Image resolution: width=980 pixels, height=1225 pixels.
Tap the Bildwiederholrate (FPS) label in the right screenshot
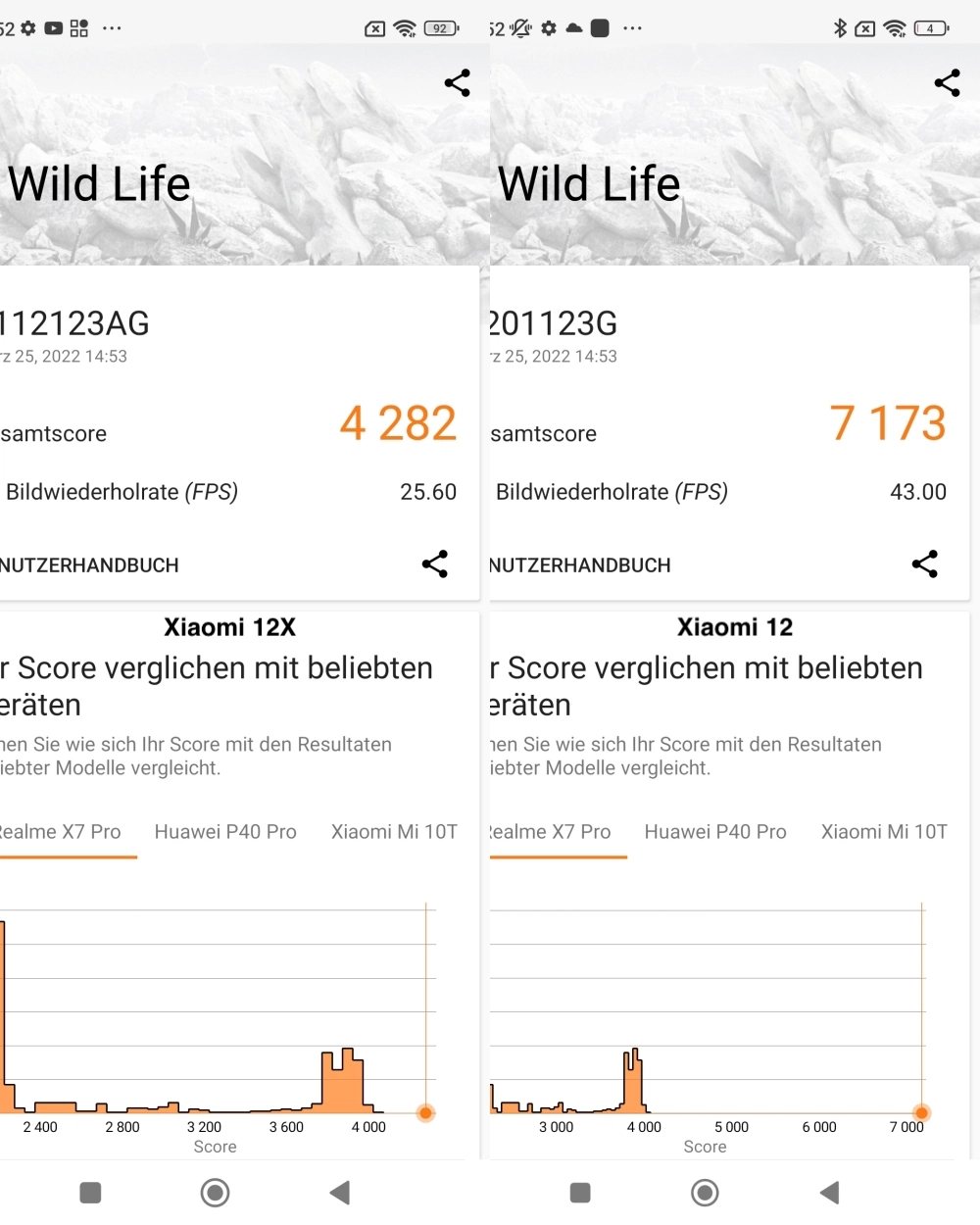coord(612,492)
